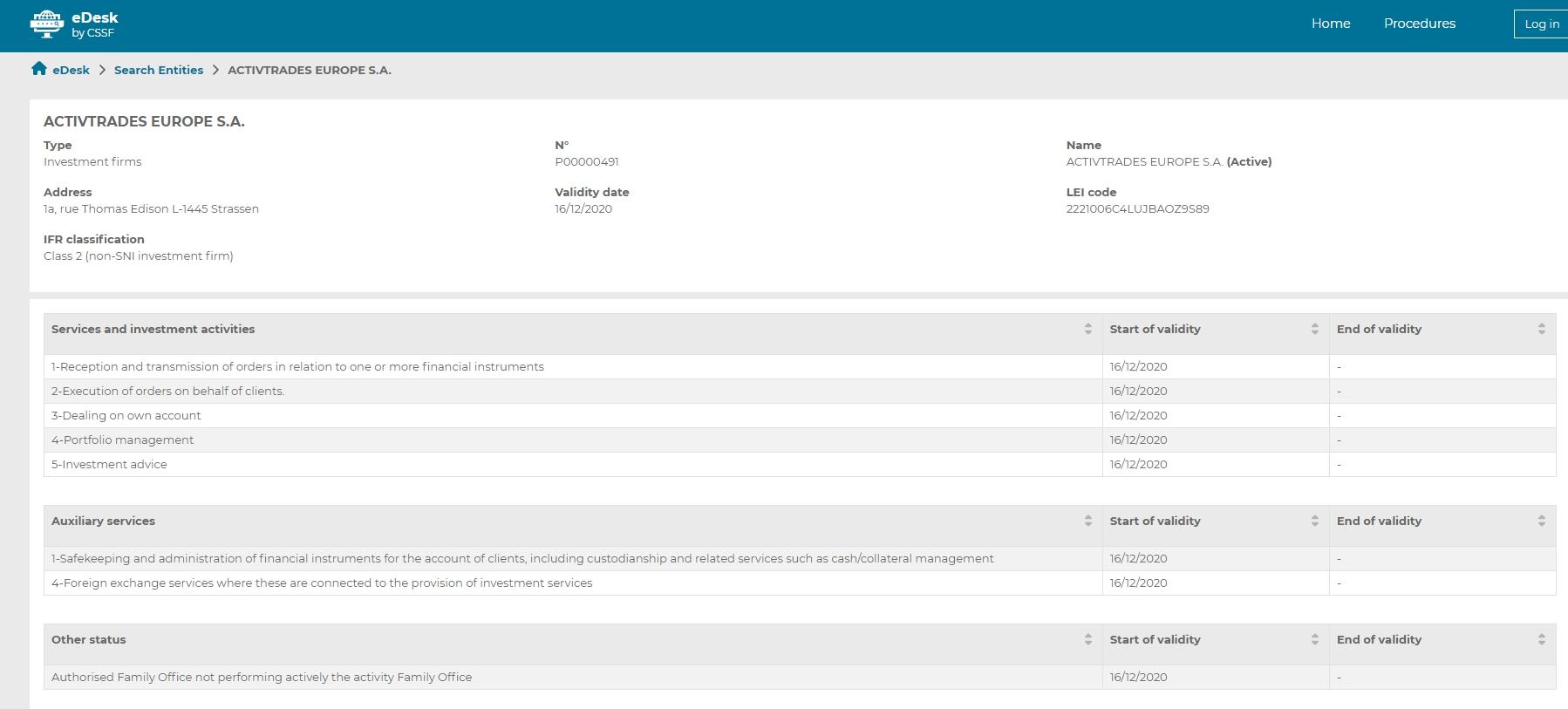1568x709 pixels.
Task: Click start date for Safekeeping and administration row
Action: 1138,558
